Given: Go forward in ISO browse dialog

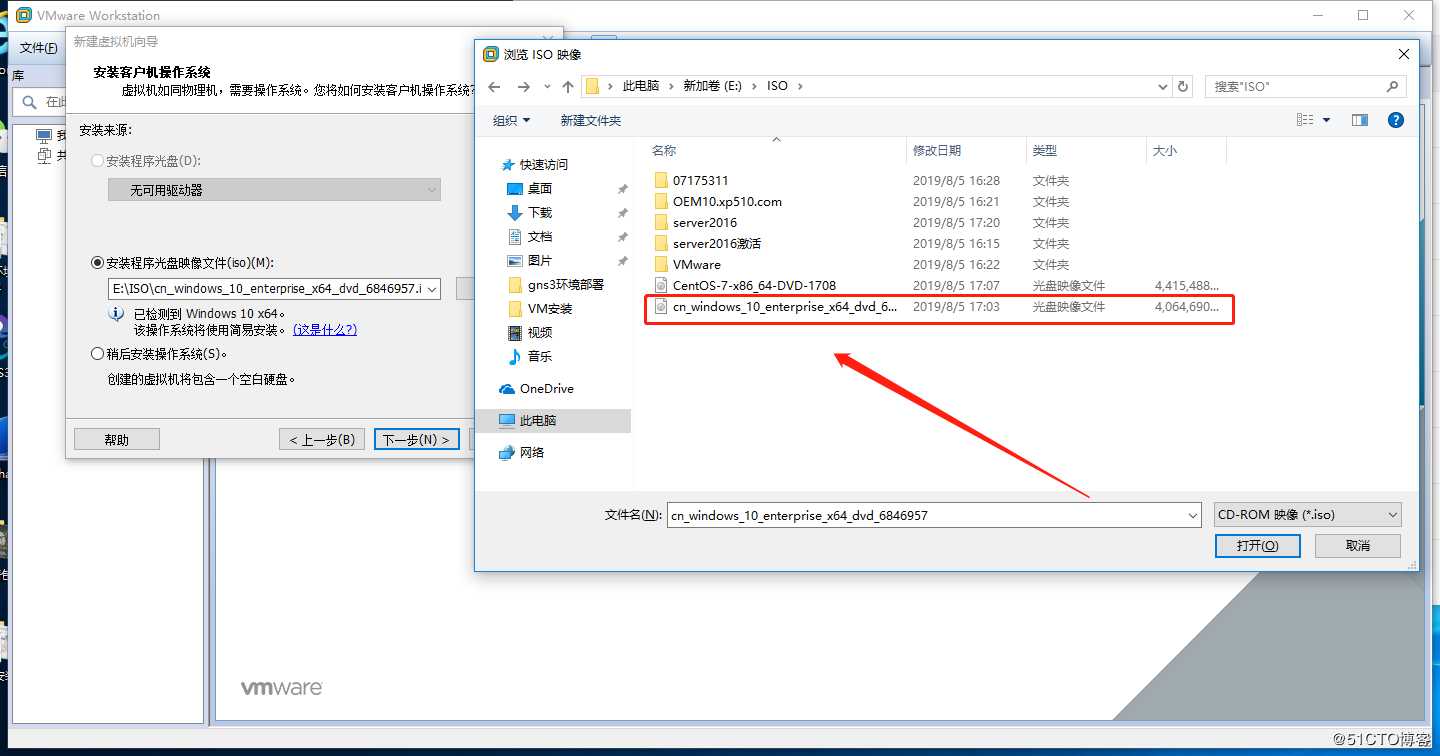Looking at the screenshot, I should tap(523, 87).
